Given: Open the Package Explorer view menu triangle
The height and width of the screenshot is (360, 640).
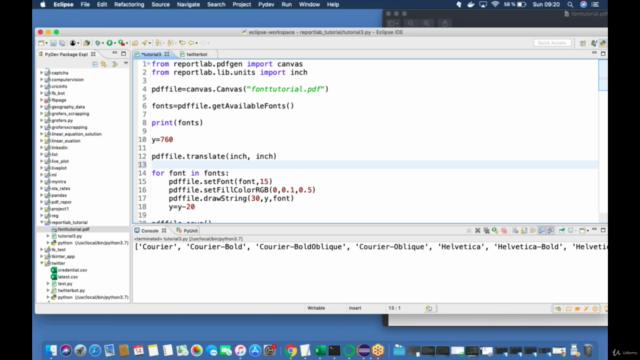Looking at the screenshot, I should coord(126,64).
